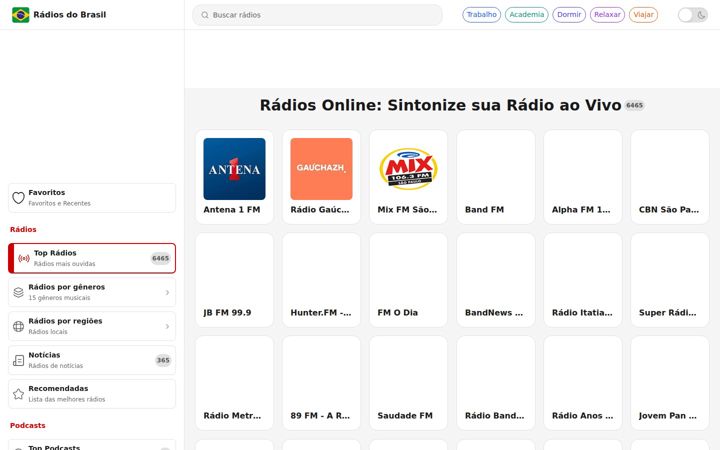720x450 pixels.
Task: Expand Rádios por regiões chevron
Action: 167,326
